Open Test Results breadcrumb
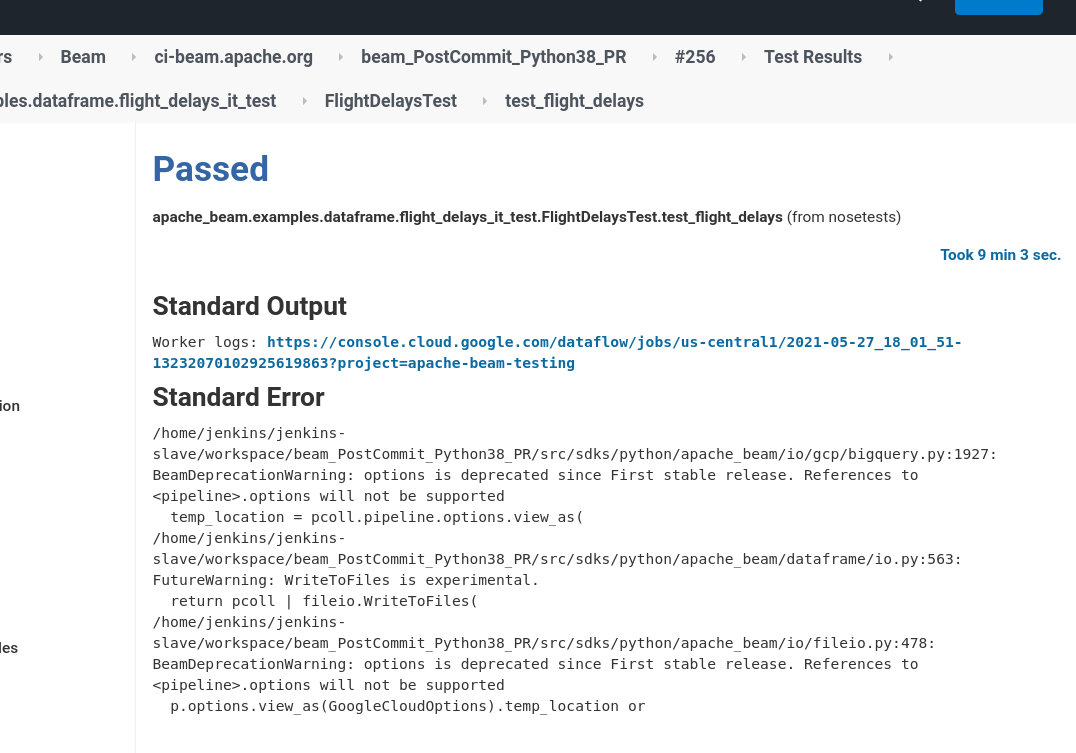The height and width of the screenshot is (753, 1076). [812, 57]
